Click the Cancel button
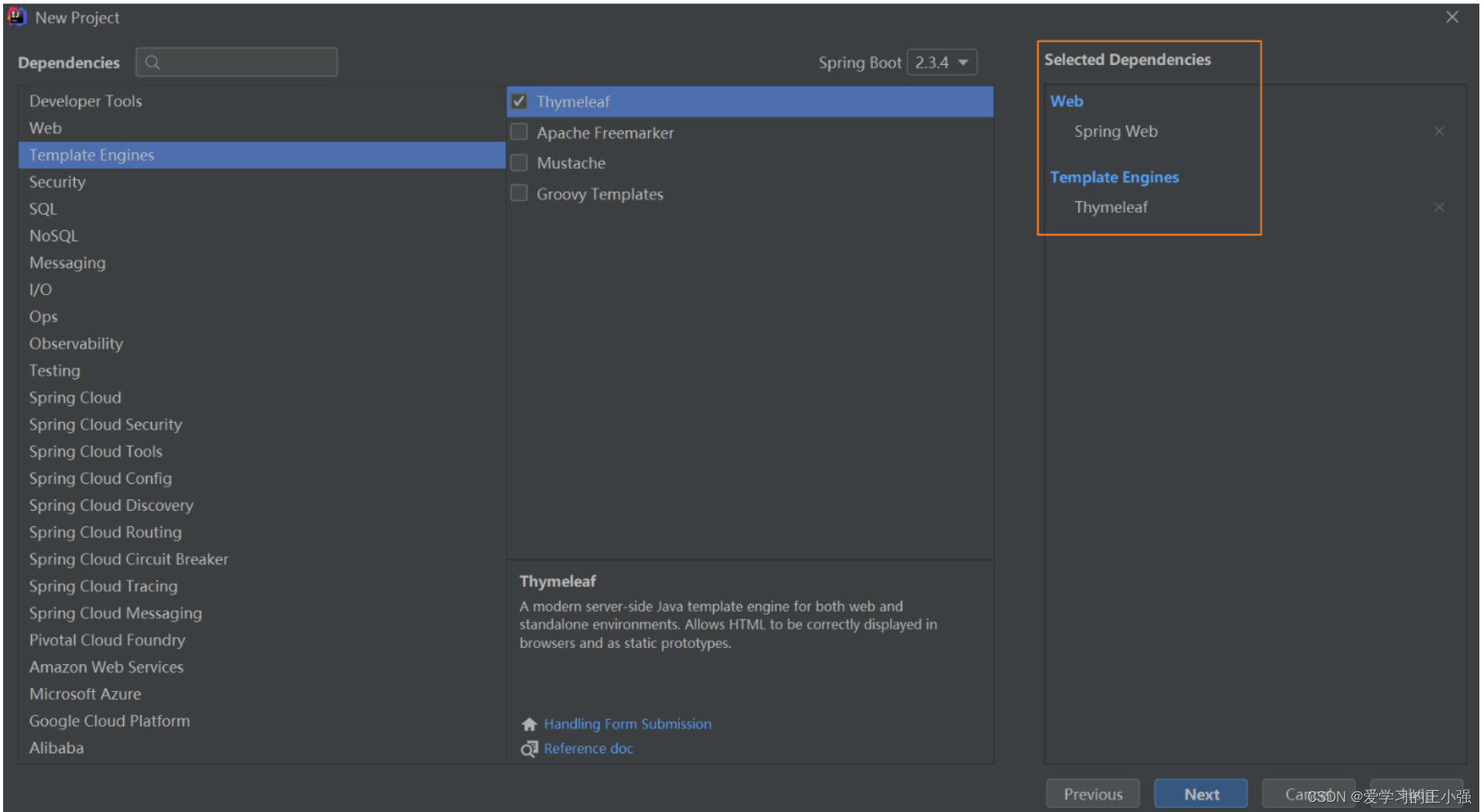This screenshot has width=1484, height=812. (1308, 794)
